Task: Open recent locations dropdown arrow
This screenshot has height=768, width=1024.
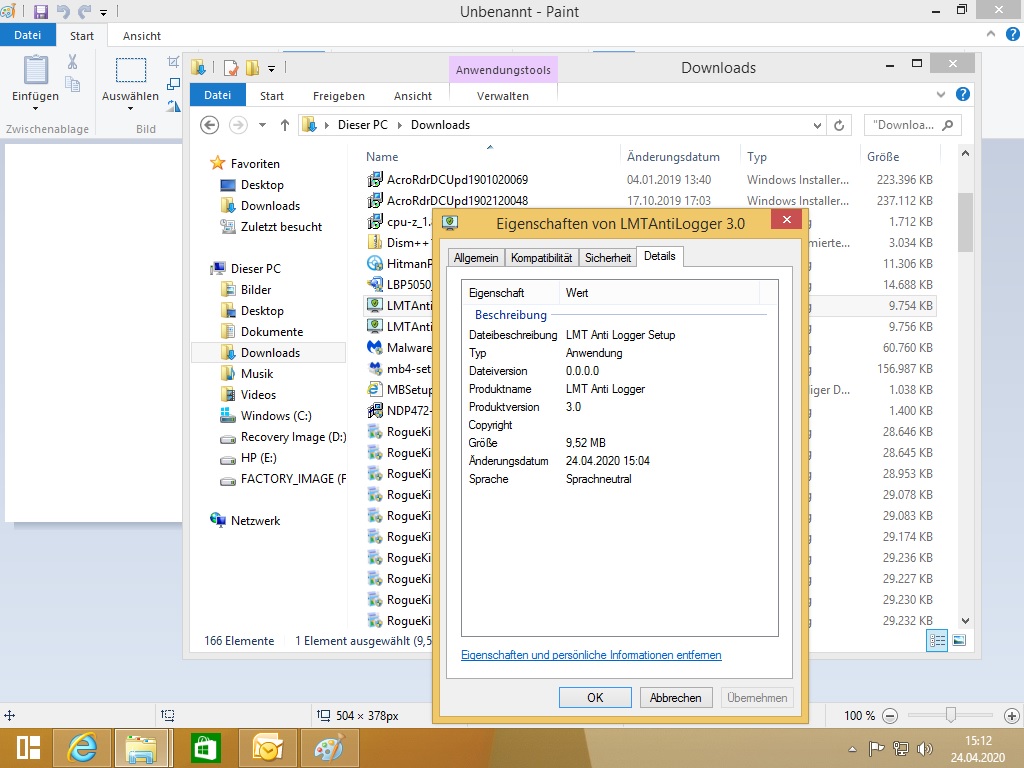Action: pos(262,125)
